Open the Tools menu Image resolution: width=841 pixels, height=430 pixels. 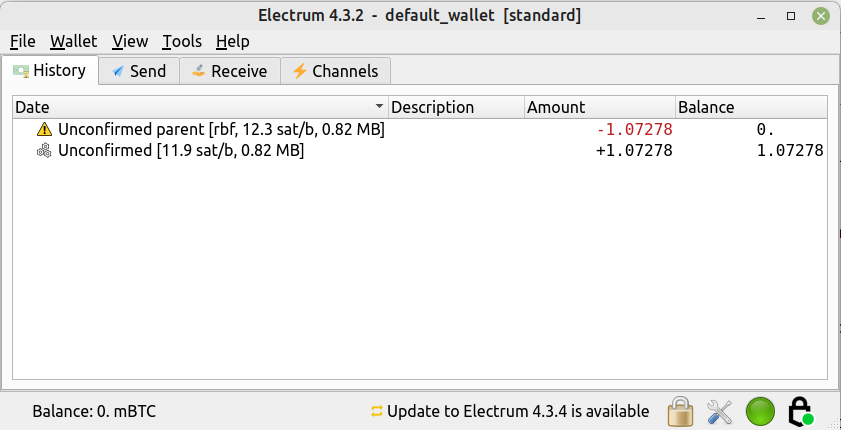point(182,41)
